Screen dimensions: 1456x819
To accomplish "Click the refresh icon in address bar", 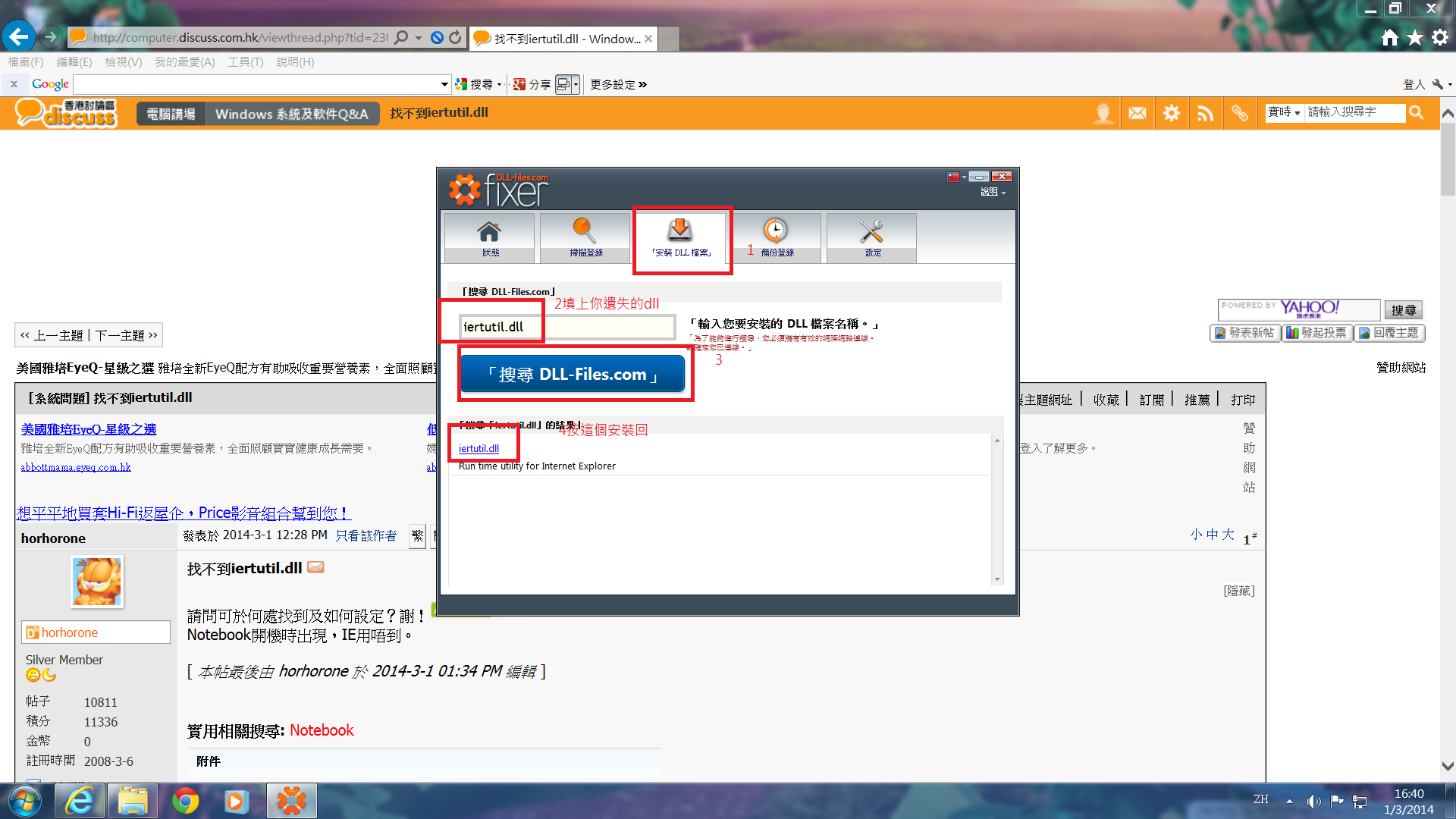I will (455, 37).
